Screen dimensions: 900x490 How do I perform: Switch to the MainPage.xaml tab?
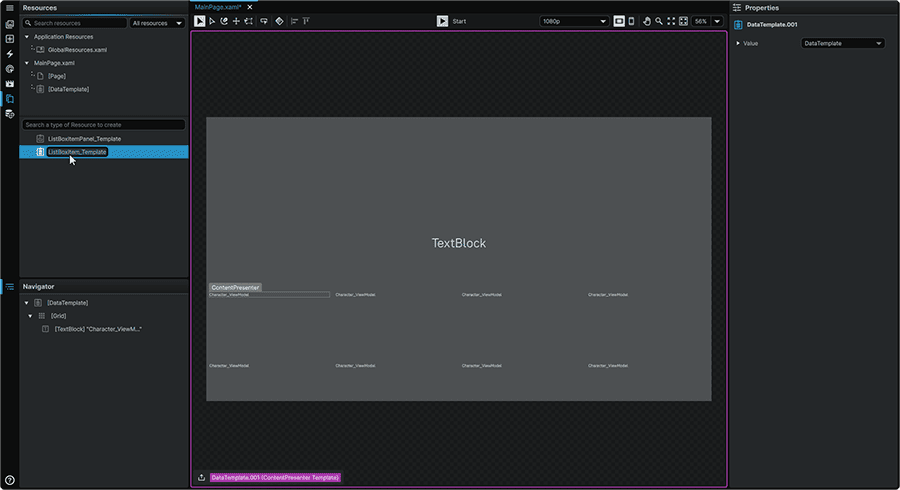(218, 7)
